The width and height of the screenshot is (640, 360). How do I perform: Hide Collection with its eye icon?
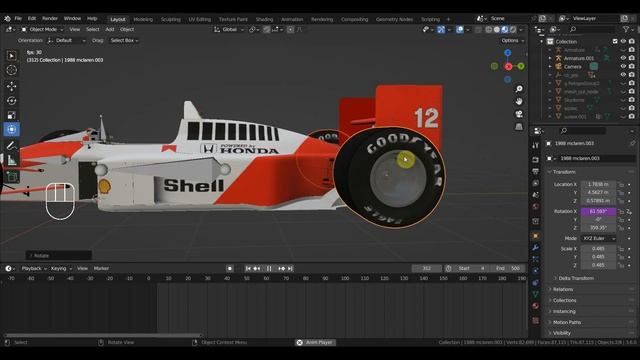(623, 41)
